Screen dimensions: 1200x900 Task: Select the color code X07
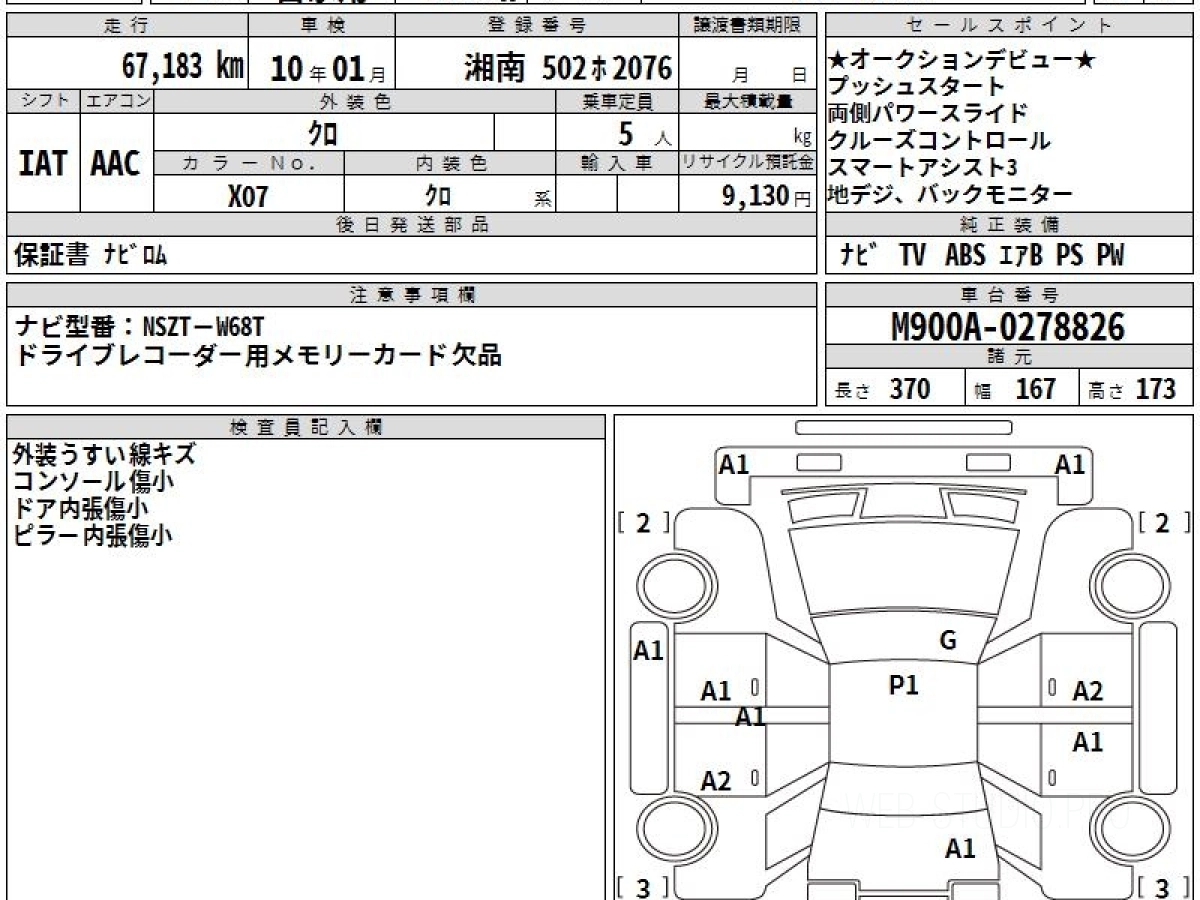pyautogui.click(x=248, y=195)
